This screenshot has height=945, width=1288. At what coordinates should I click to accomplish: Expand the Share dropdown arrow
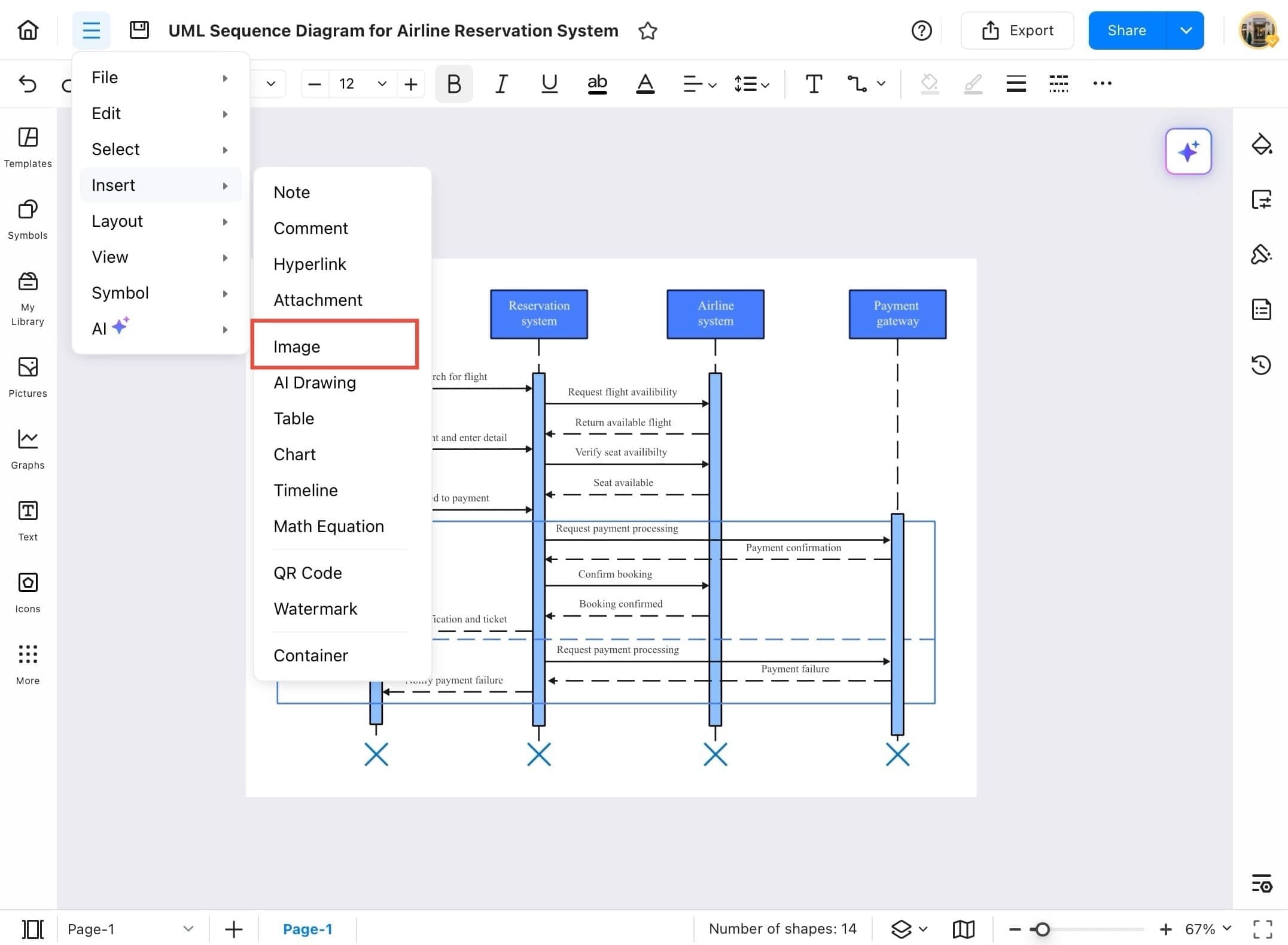point(1185,31)
